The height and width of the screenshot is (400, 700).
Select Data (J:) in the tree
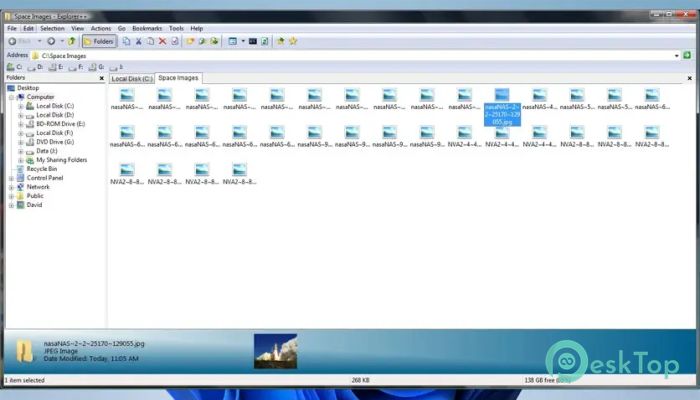click(46, 151)
